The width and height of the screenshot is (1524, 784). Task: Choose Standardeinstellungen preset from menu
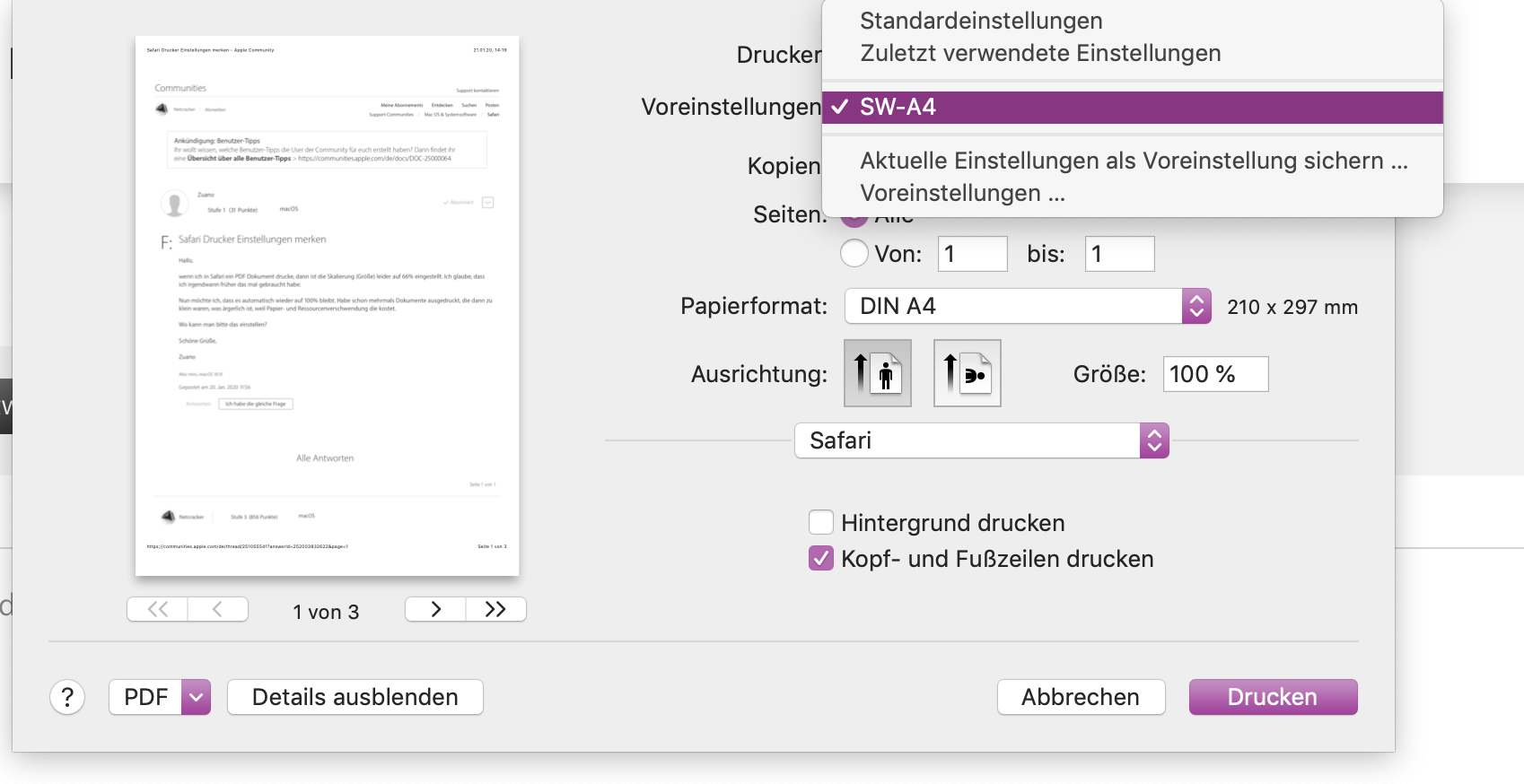(x=981, y=21)
